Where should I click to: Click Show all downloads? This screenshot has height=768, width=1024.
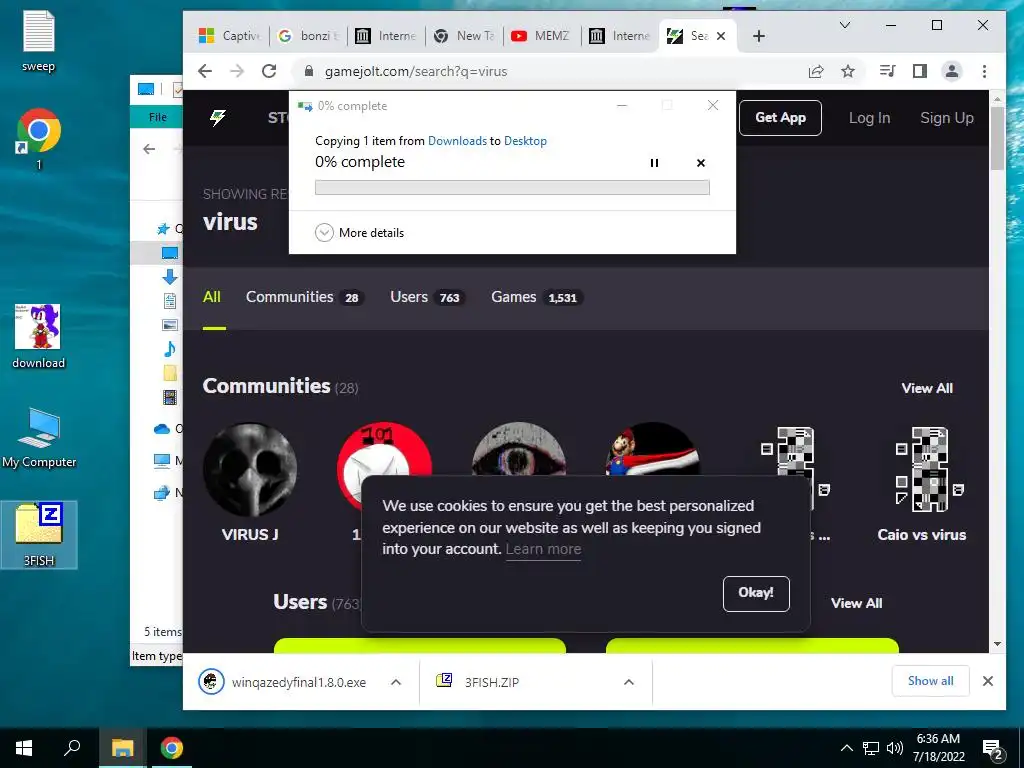click(930, 680)
